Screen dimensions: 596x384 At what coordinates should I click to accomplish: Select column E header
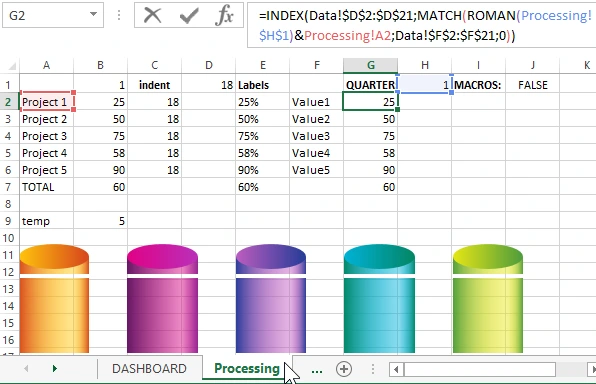(263, 65)
